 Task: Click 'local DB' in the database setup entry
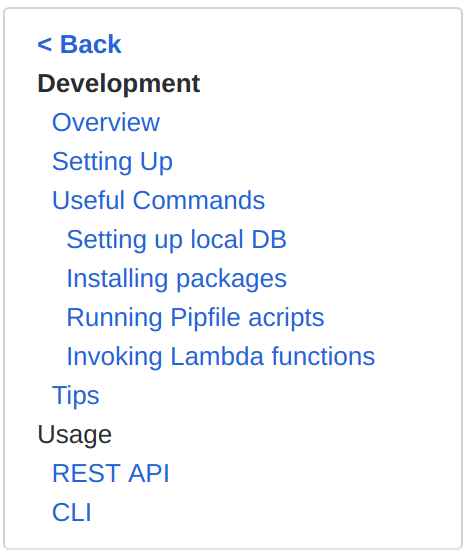point(238,240)
